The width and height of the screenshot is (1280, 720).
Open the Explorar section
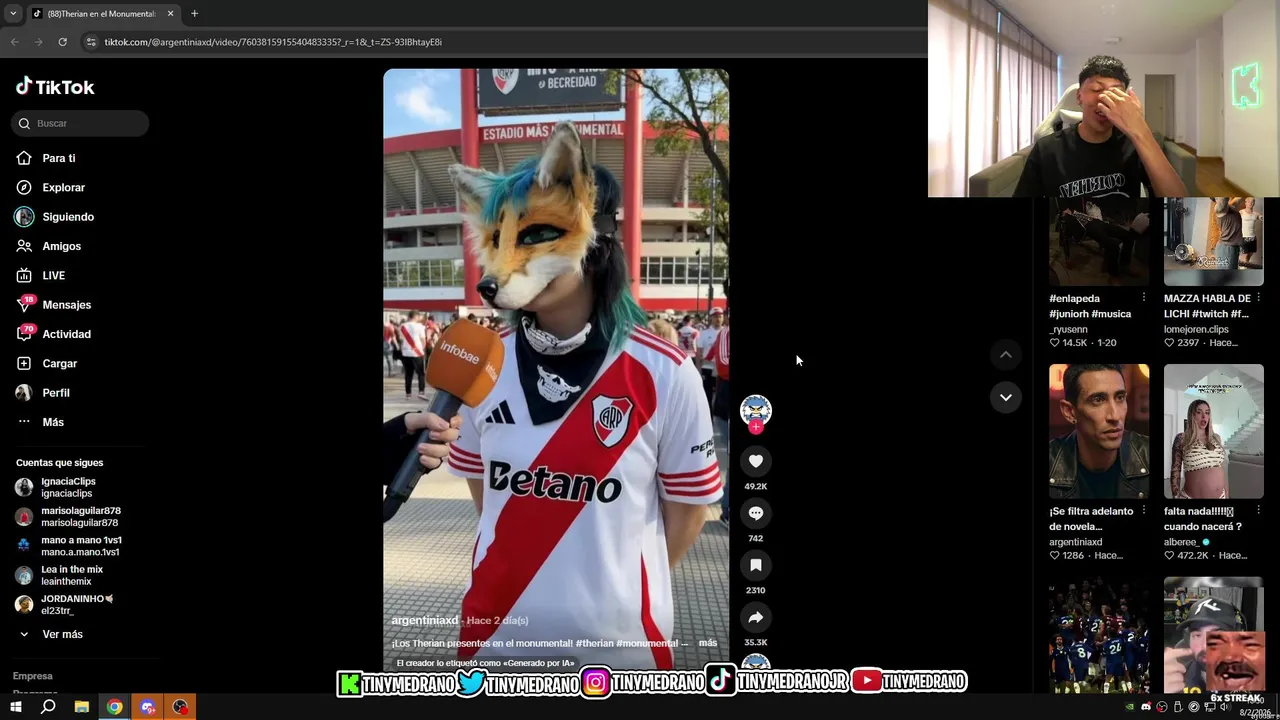63,187
